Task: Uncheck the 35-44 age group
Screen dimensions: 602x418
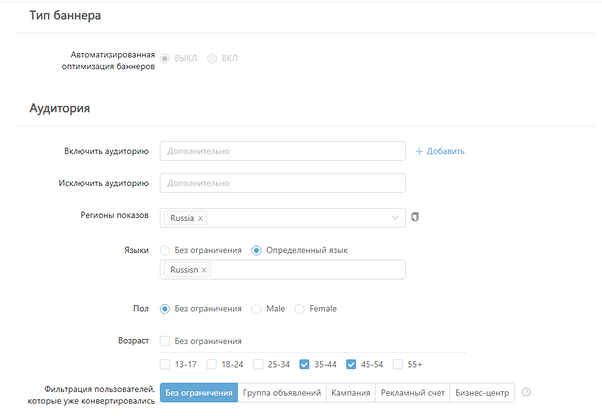Action: 304,364
